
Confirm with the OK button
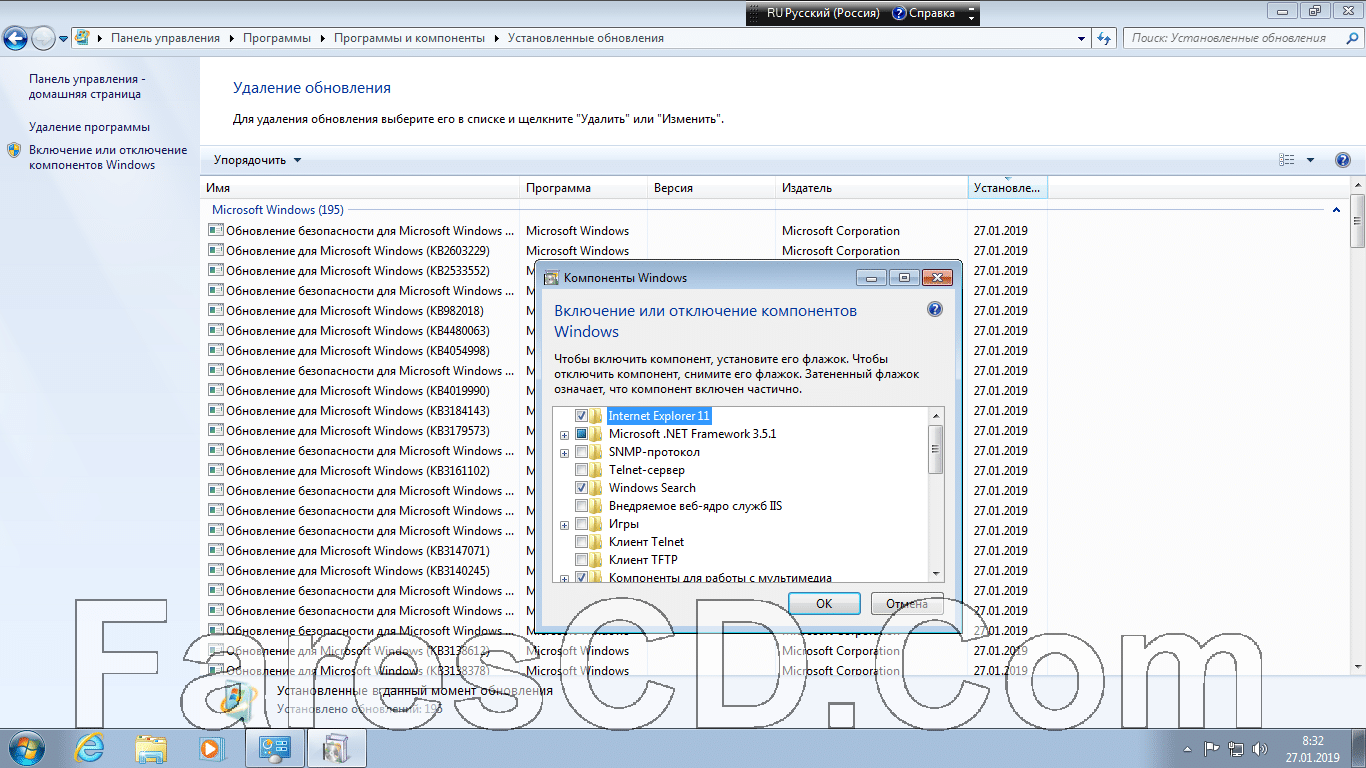(x=824, y=603)
